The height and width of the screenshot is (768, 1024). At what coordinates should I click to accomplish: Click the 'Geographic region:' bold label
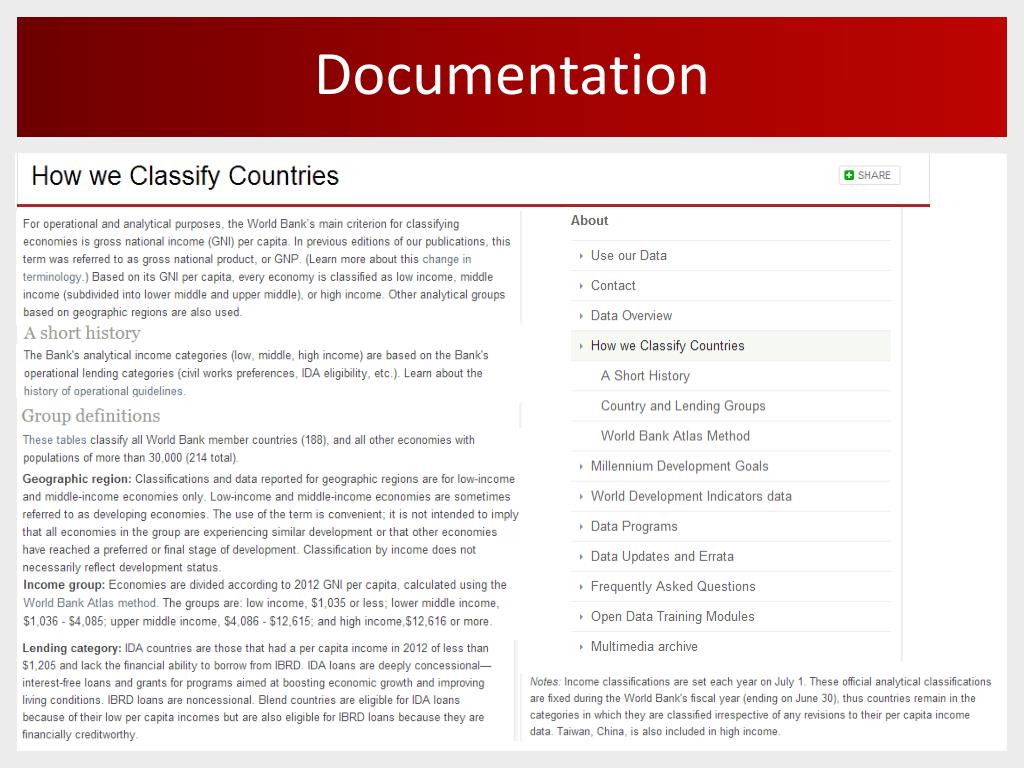tap(77, 479)
